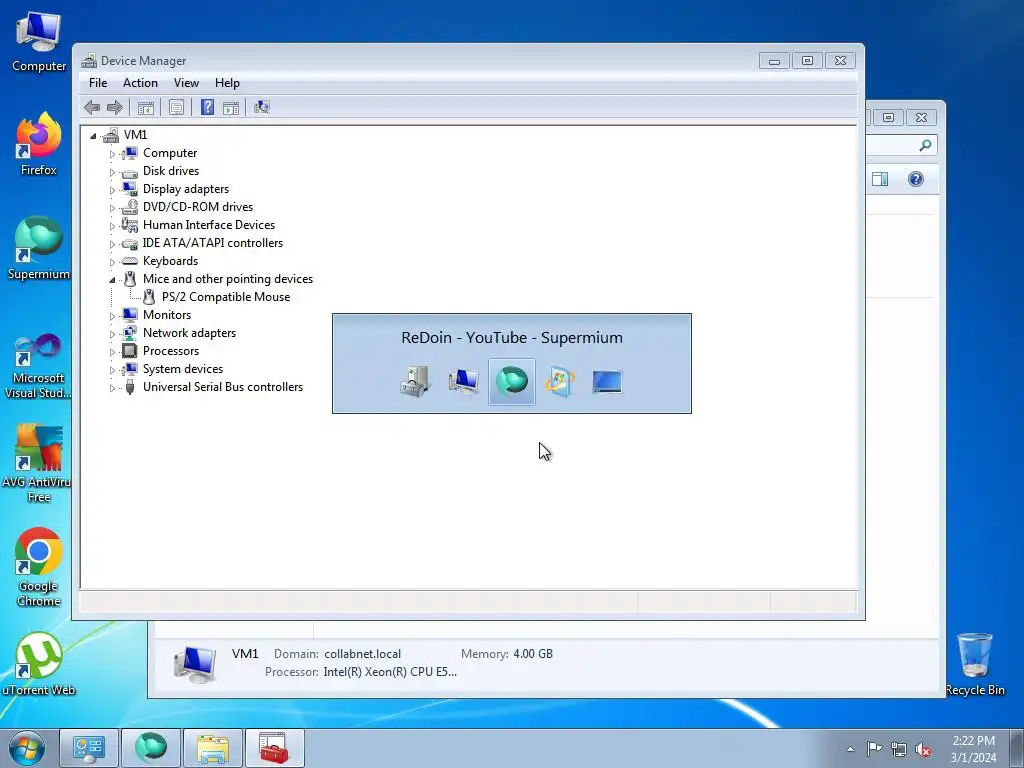Select the Display adapters label
Image resolution: width=1024 pixels, height=768 pixels.
(x=186, y=189)
